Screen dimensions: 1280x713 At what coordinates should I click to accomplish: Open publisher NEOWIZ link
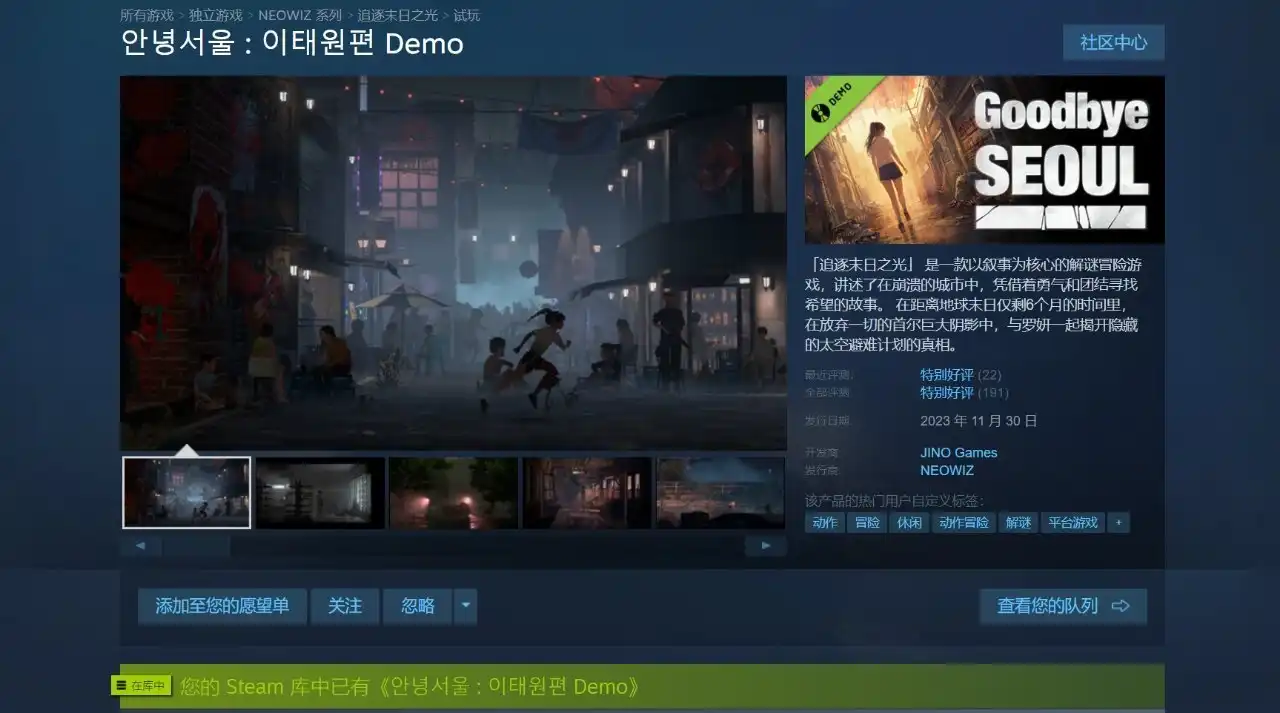coord(946,470)
